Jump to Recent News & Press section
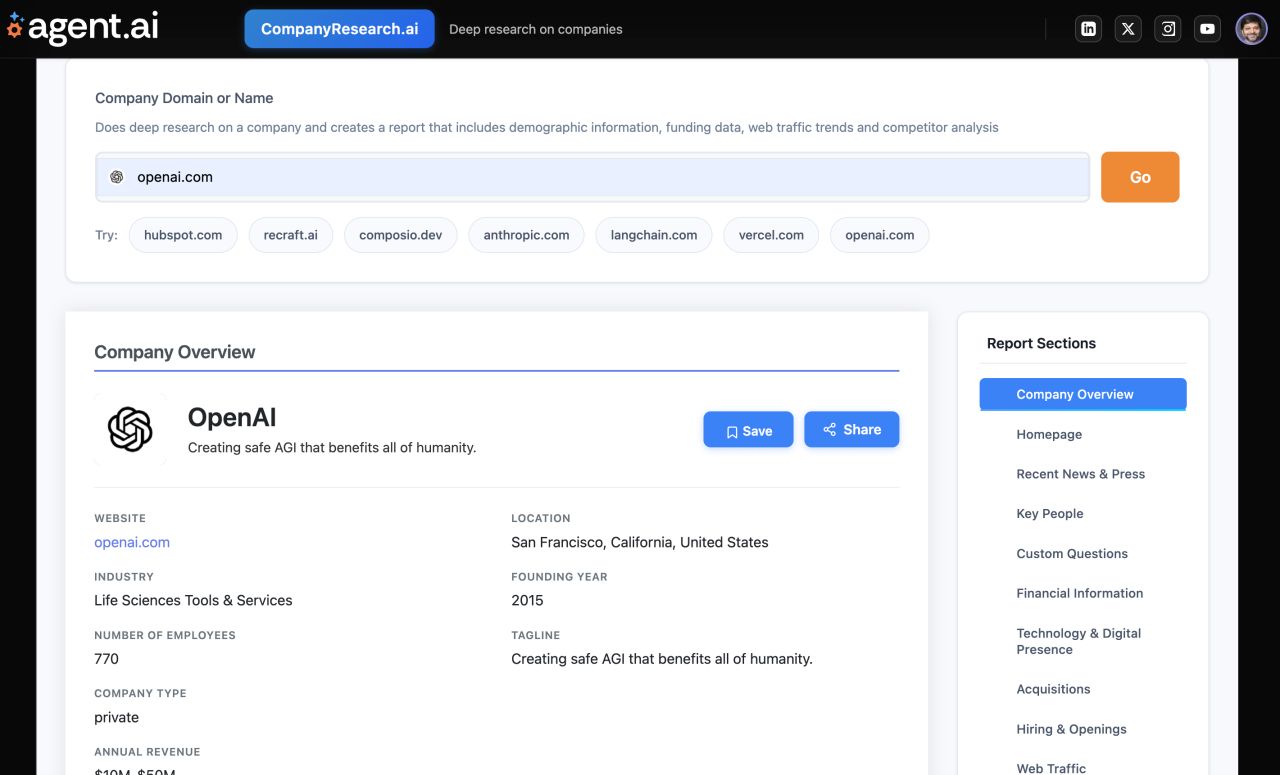 [x=1081, y=474]
